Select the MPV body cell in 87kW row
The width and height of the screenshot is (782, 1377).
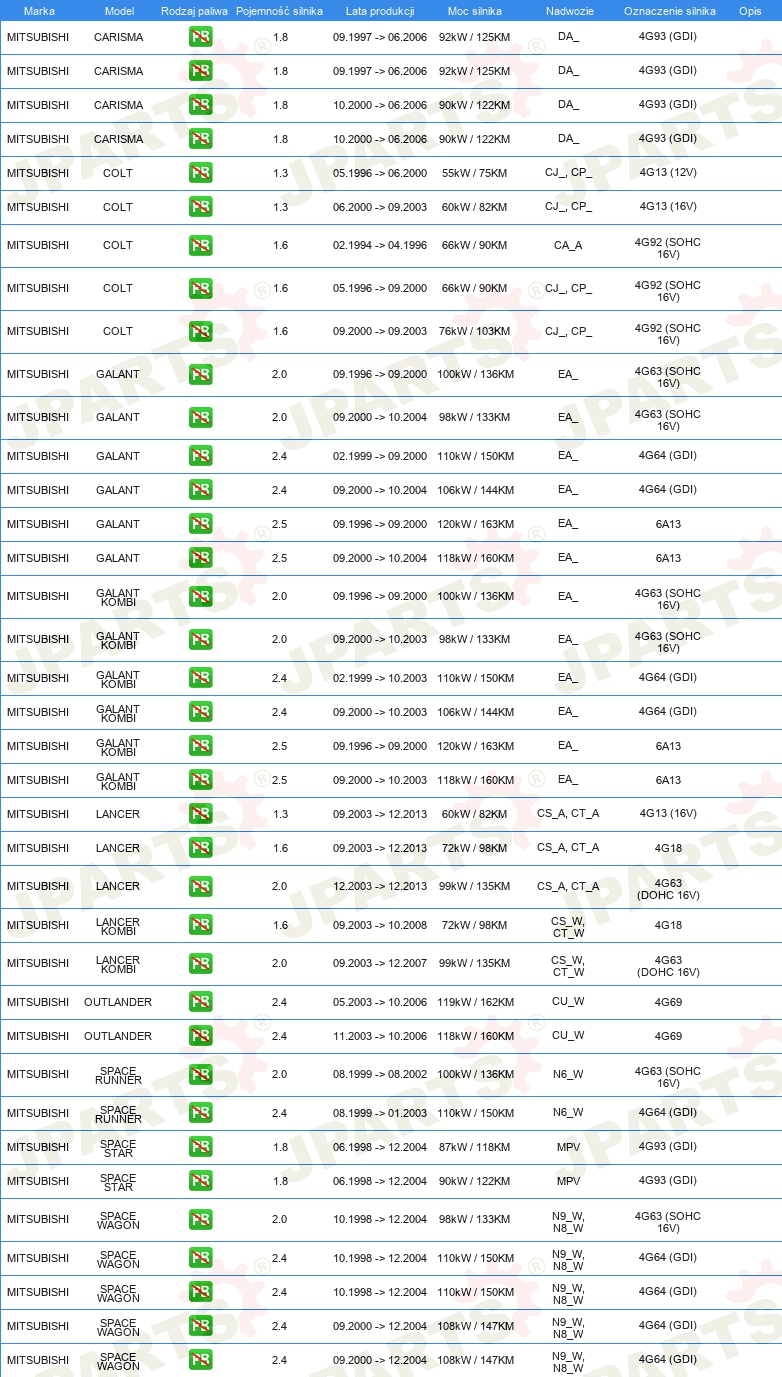click(568, 1147)
